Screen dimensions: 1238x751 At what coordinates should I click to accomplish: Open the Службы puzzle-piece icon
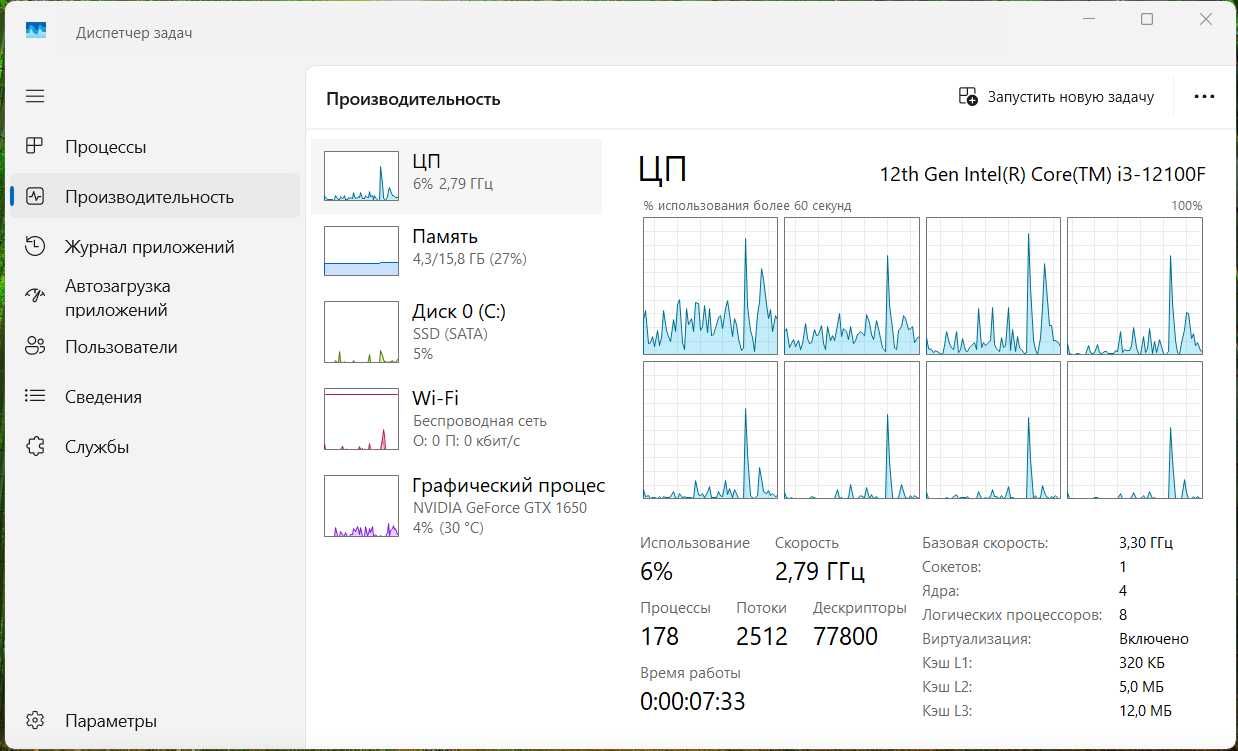pos(35,446)
